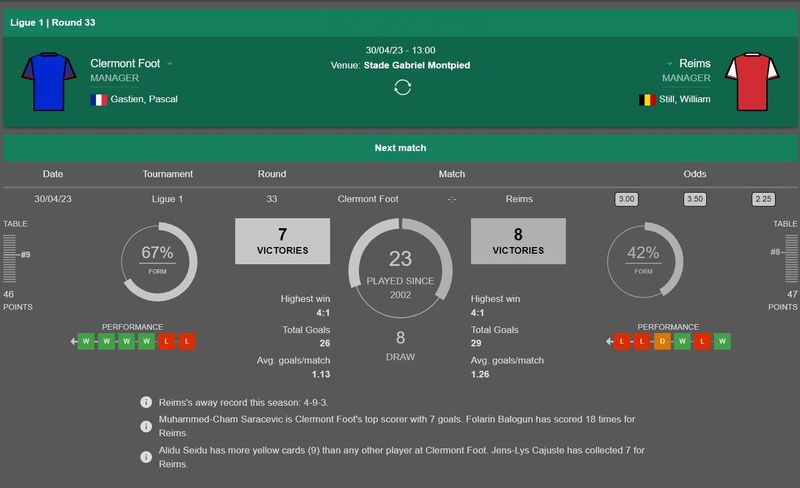Open the Next match section header
The height and width of the screenshot is (488, 800).
400,148
